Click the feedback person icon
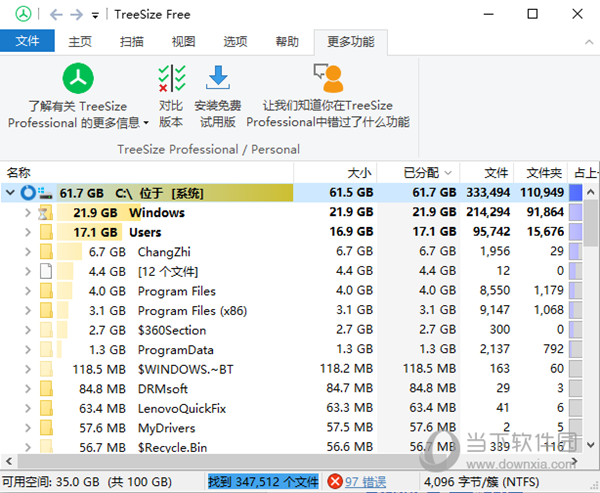This screenshot has height=493, width=600. [328, 78]
